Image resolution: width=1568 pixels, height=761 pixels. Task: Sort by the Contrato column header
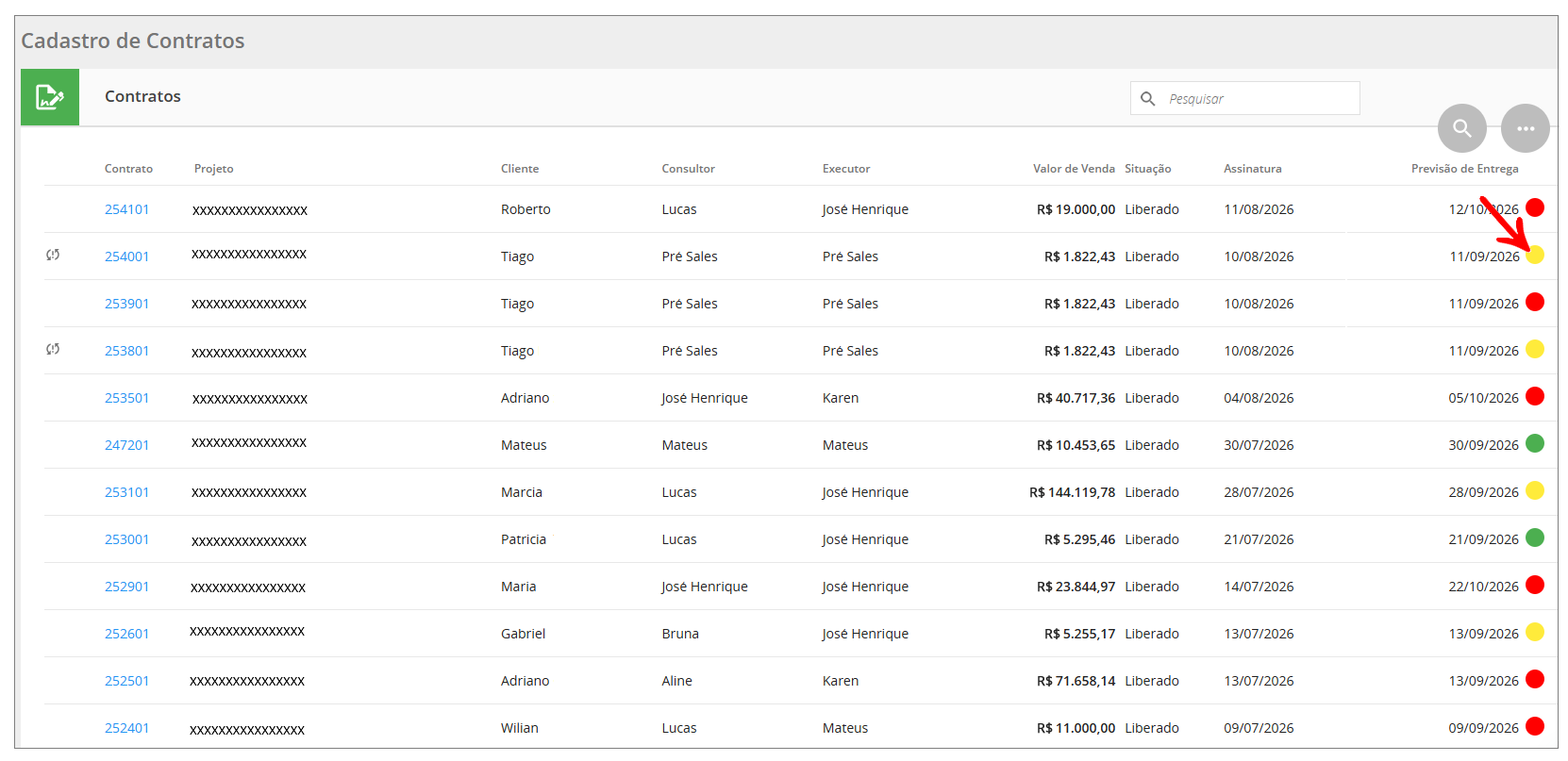tap(128, 169)
